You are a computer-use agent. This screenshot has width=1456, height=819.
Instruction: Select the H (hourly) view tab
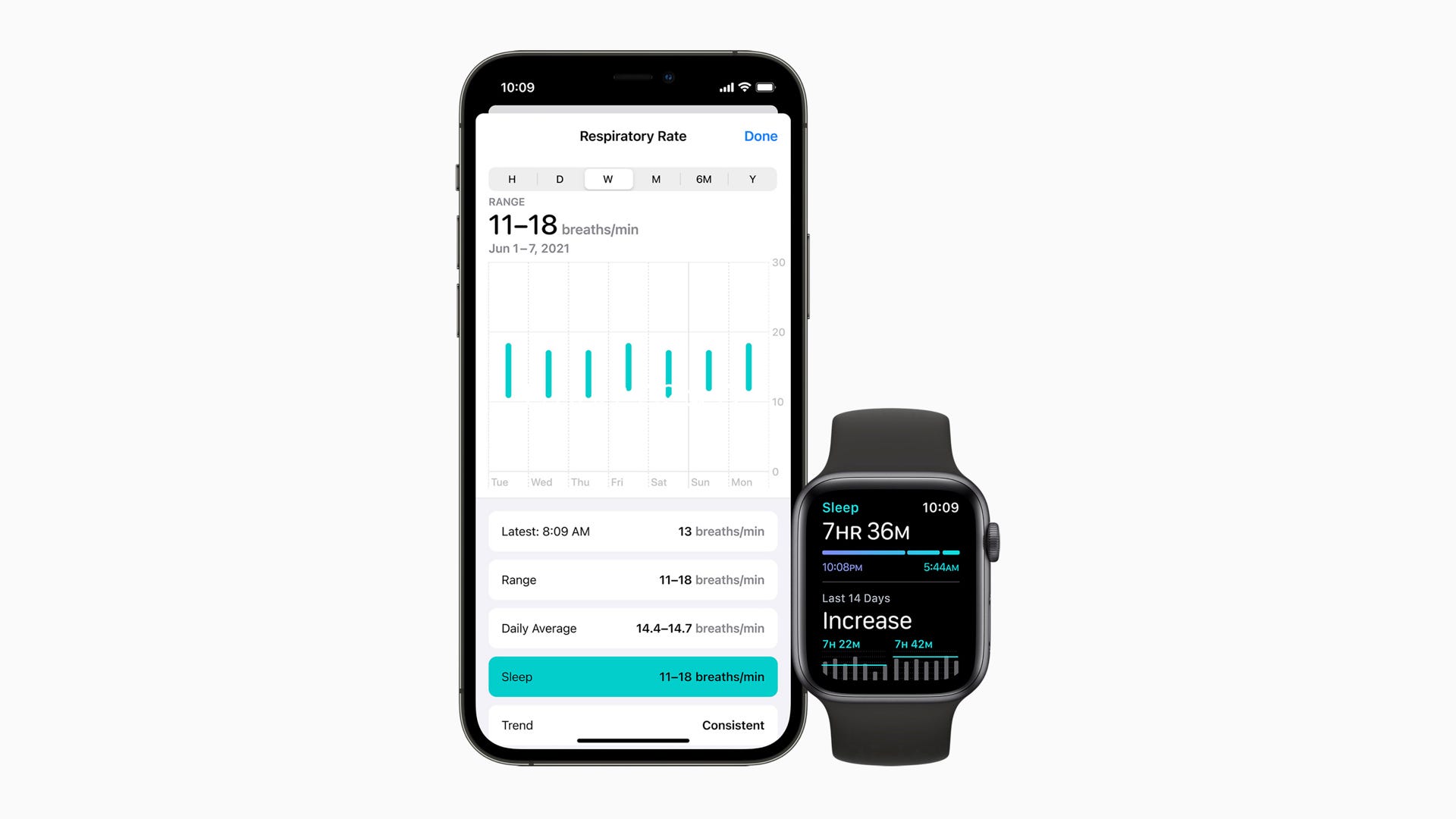(x=512, y=179)
